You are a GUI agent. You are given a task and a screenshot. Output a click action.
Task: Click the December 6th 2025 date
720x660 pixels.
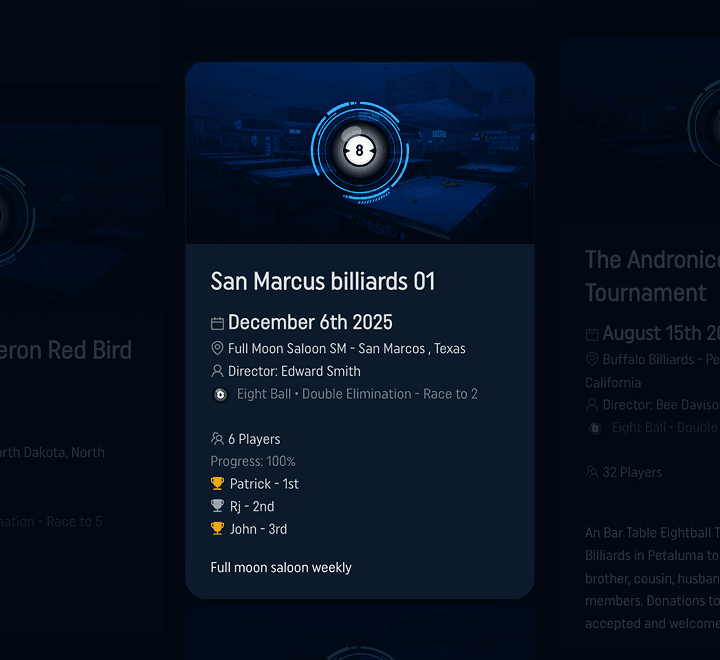coord(310,322)
